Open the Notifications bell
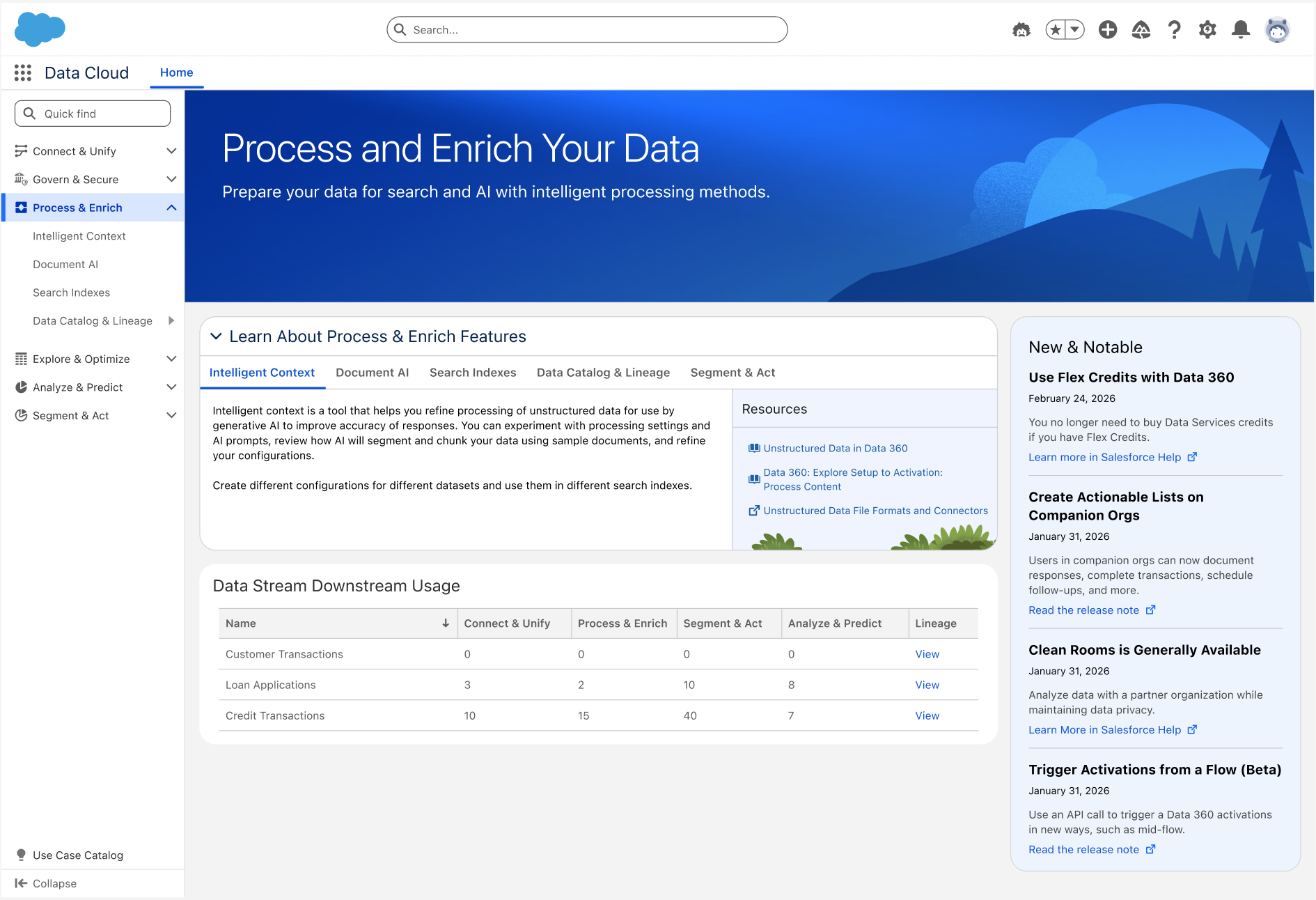The image size is (1316, 900). pyautogui.click(x=1241, y=30)
